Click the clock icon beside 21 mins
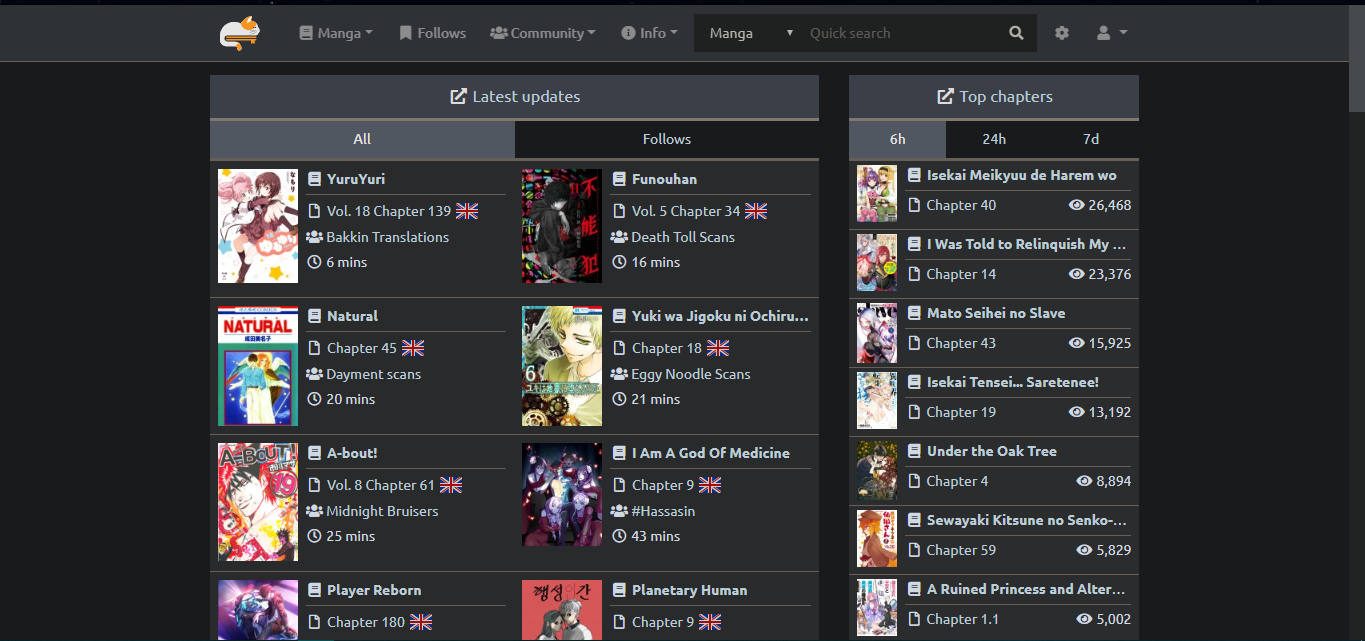 click(x=619, y=399)
